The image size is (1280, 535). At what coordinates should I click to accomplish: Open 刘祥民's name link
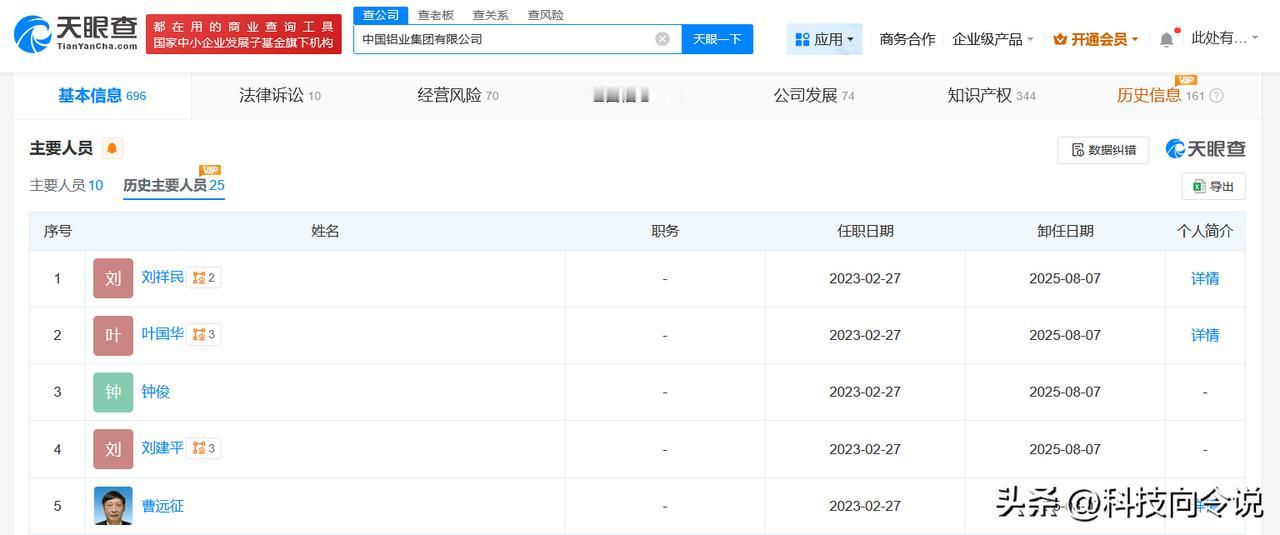(162, 277)
